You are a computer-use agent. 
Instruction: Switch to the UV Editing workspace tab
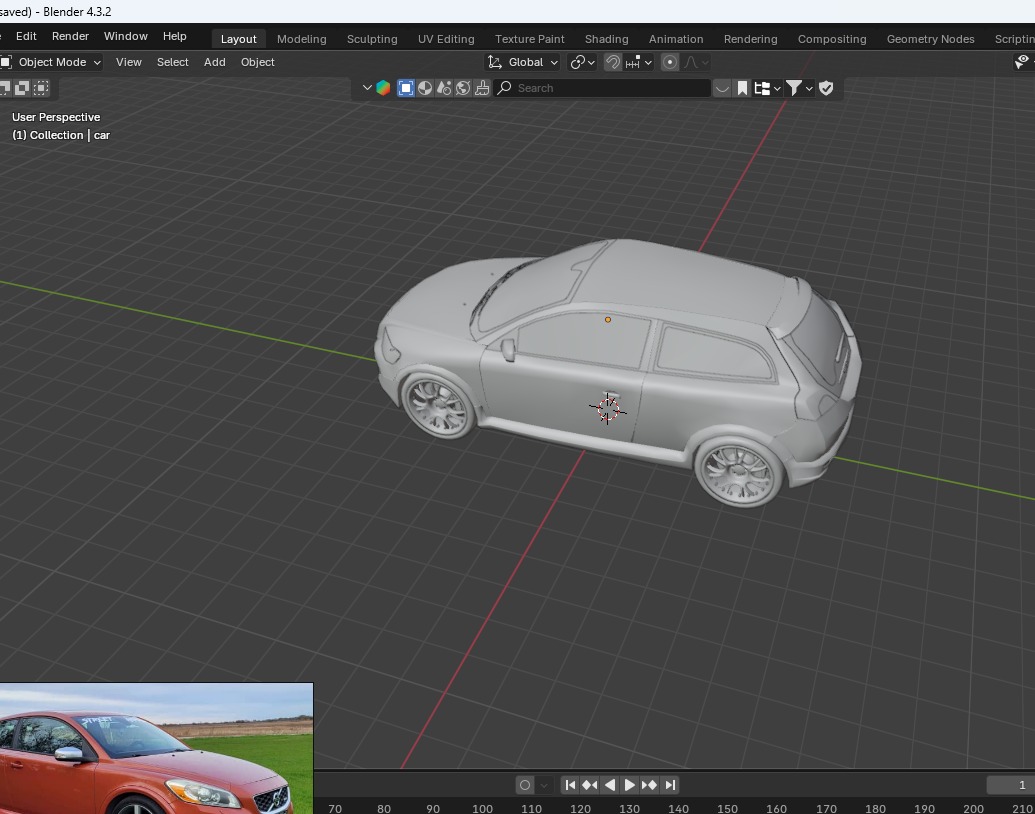pyautogui.click(x=446, y=39)
